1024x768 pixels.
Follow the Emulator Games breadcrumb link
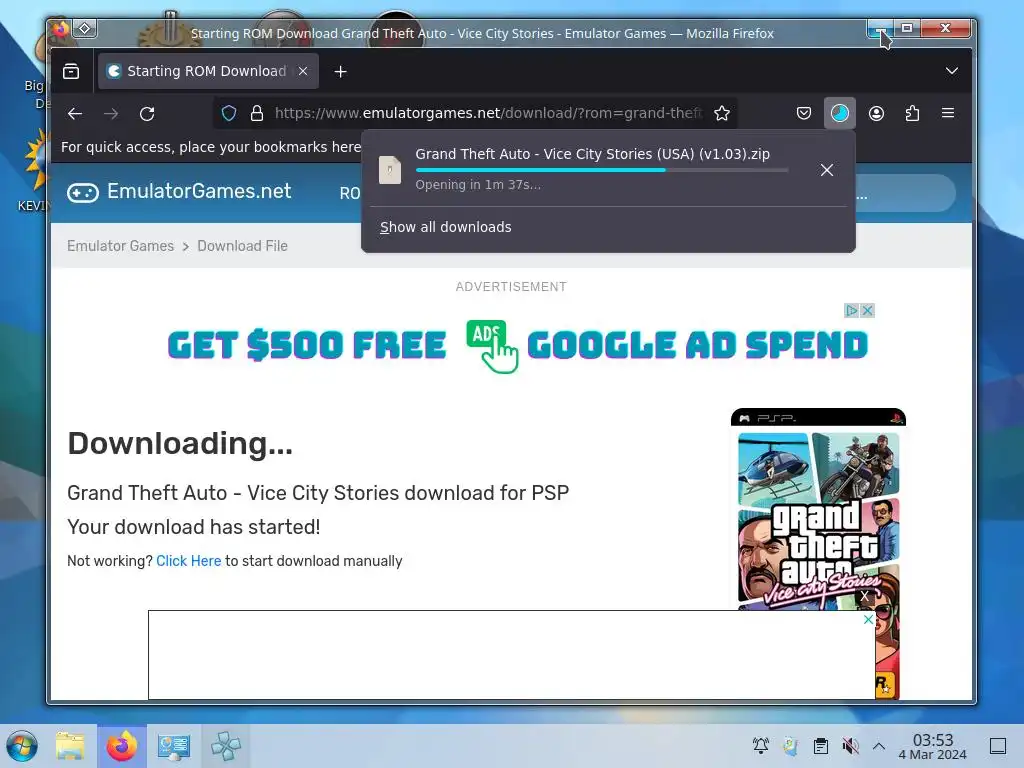point(120,246)
